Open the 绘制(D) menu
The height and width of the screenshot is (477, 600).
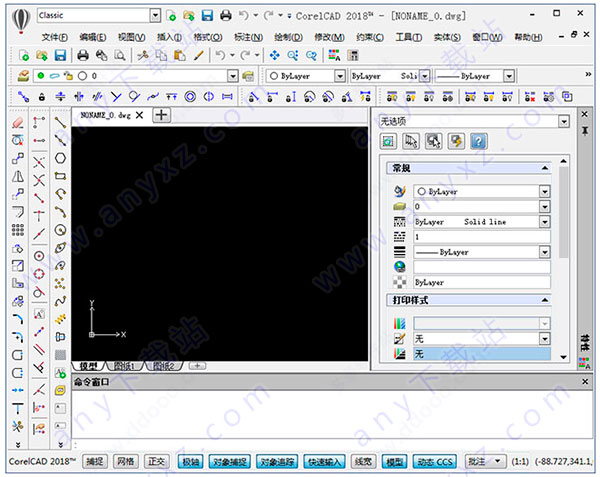coord(289,37)
